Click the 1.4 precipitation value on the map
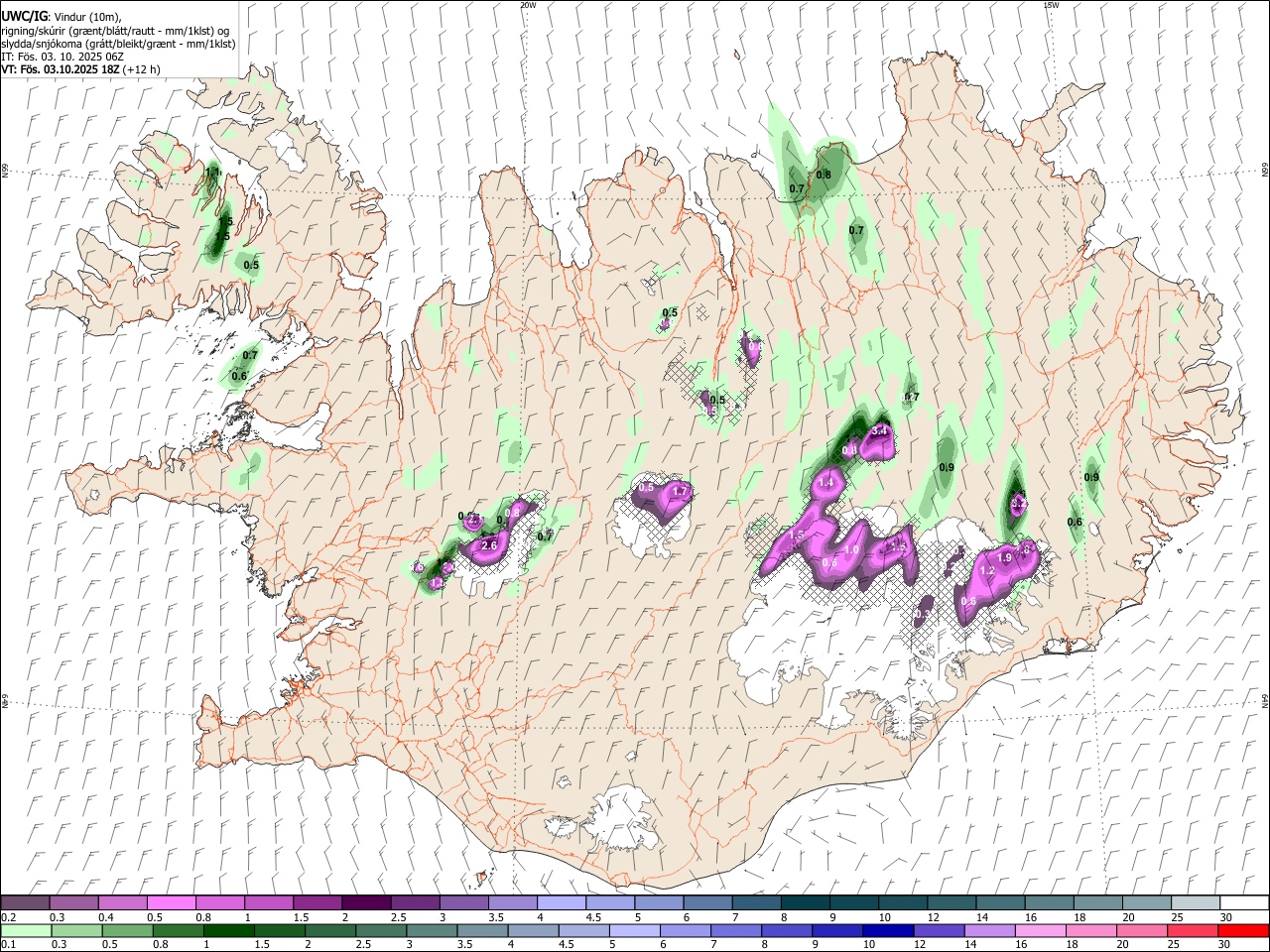 825,483
